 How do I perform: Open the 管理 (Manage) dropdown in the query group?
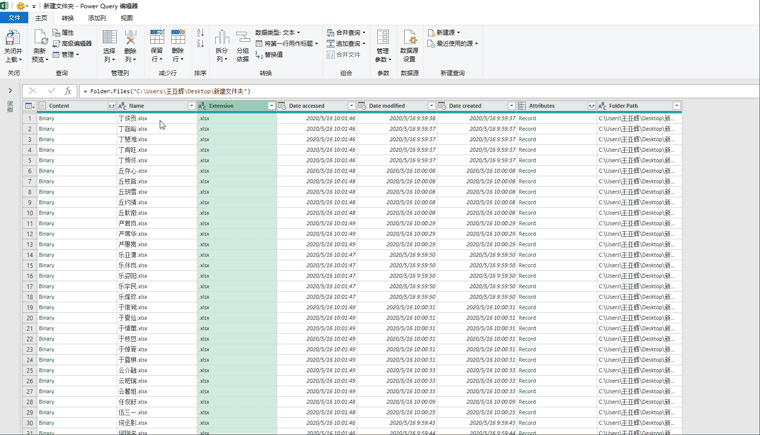coord(66,55)
